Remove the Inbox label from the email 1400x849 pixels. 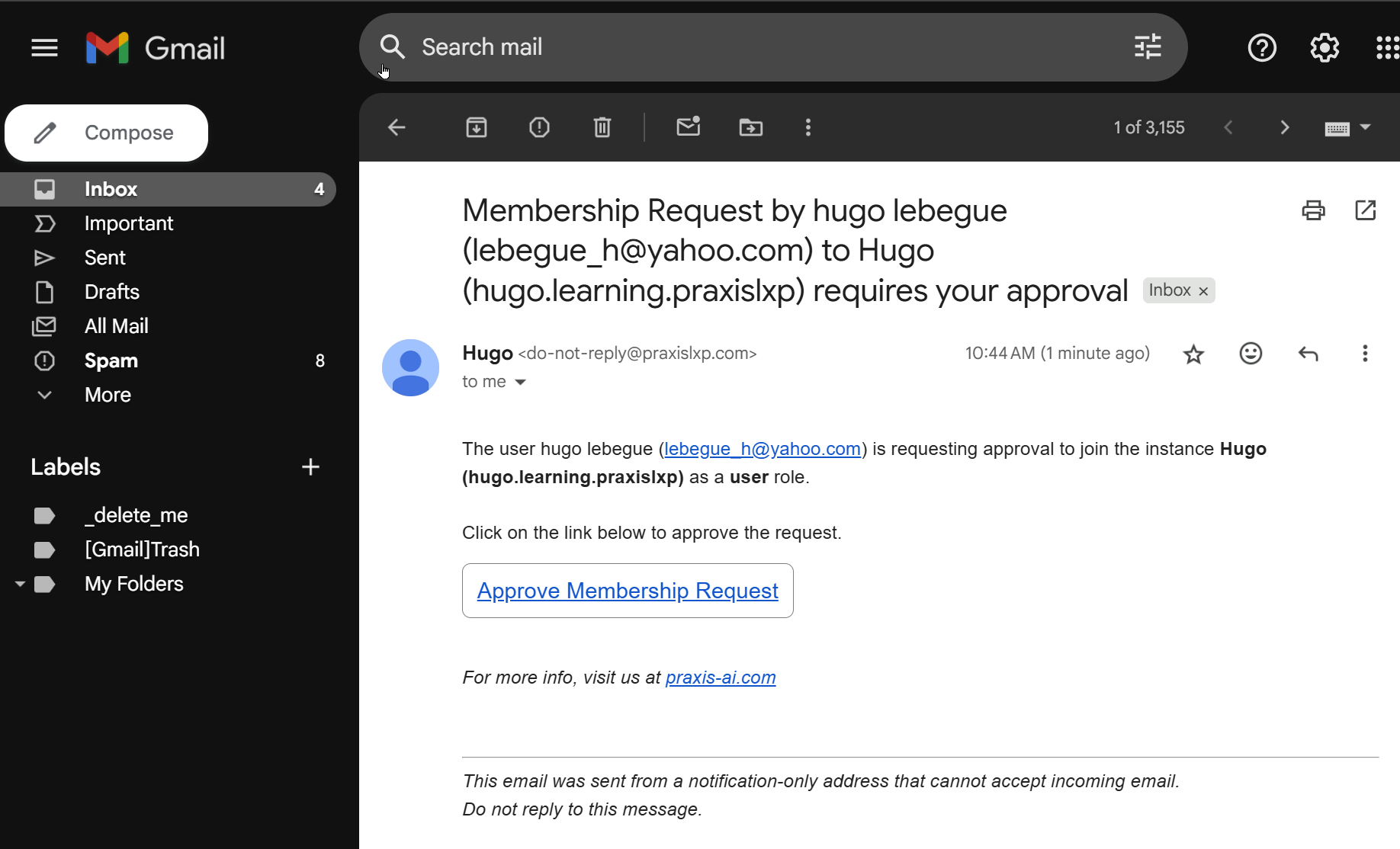tap(1203, 290)
